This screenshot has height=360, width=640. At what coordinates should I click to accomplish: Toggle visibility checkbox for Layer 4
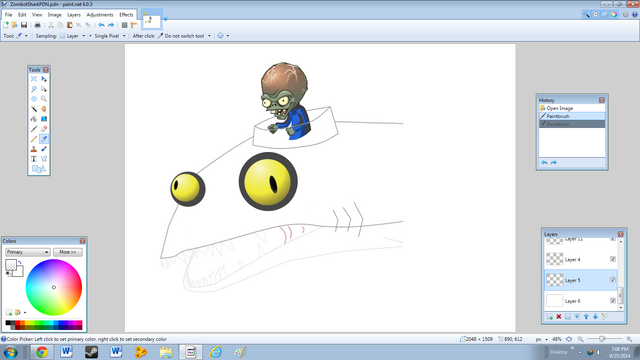613,259
